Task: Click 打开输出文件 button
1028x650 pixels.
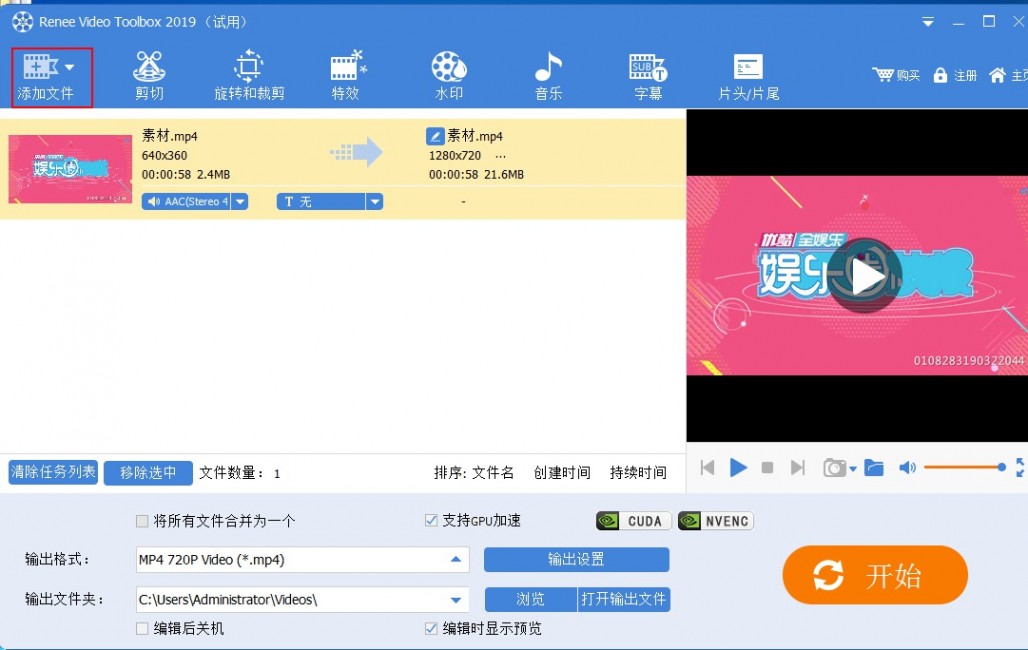Action: point(623,599)
